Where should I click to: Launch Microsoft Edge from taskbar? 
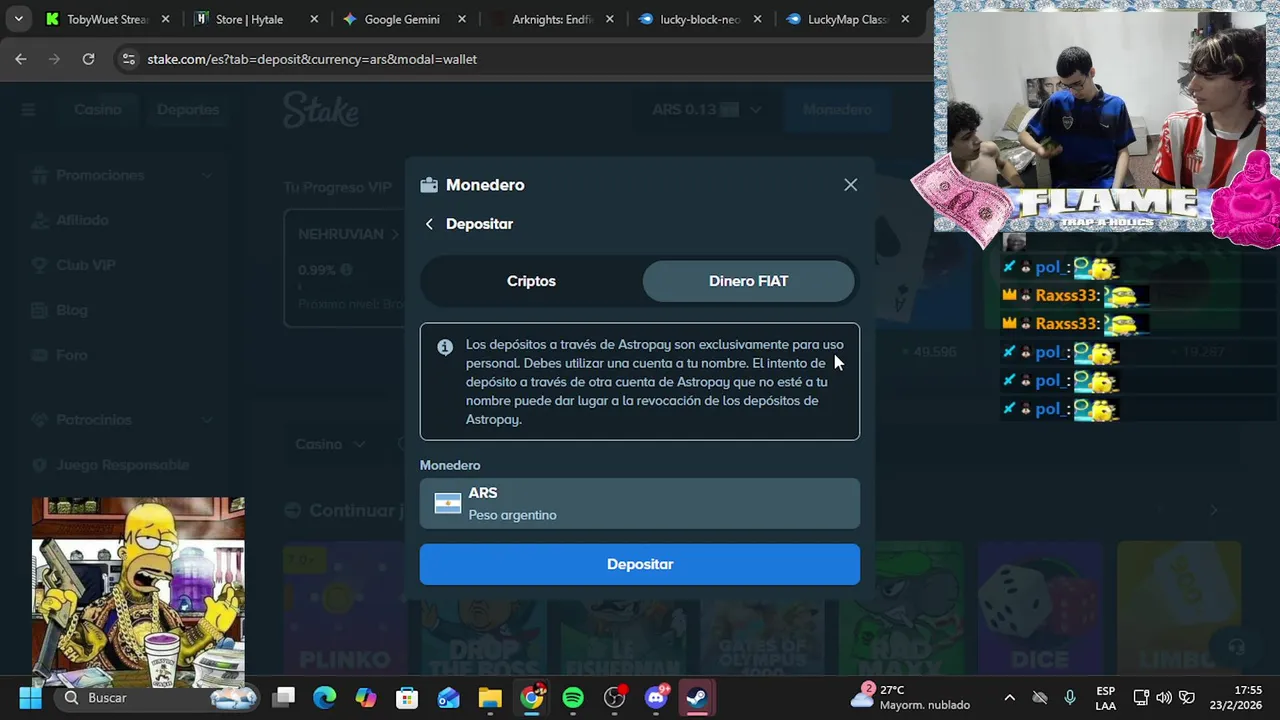pos(325,698)
